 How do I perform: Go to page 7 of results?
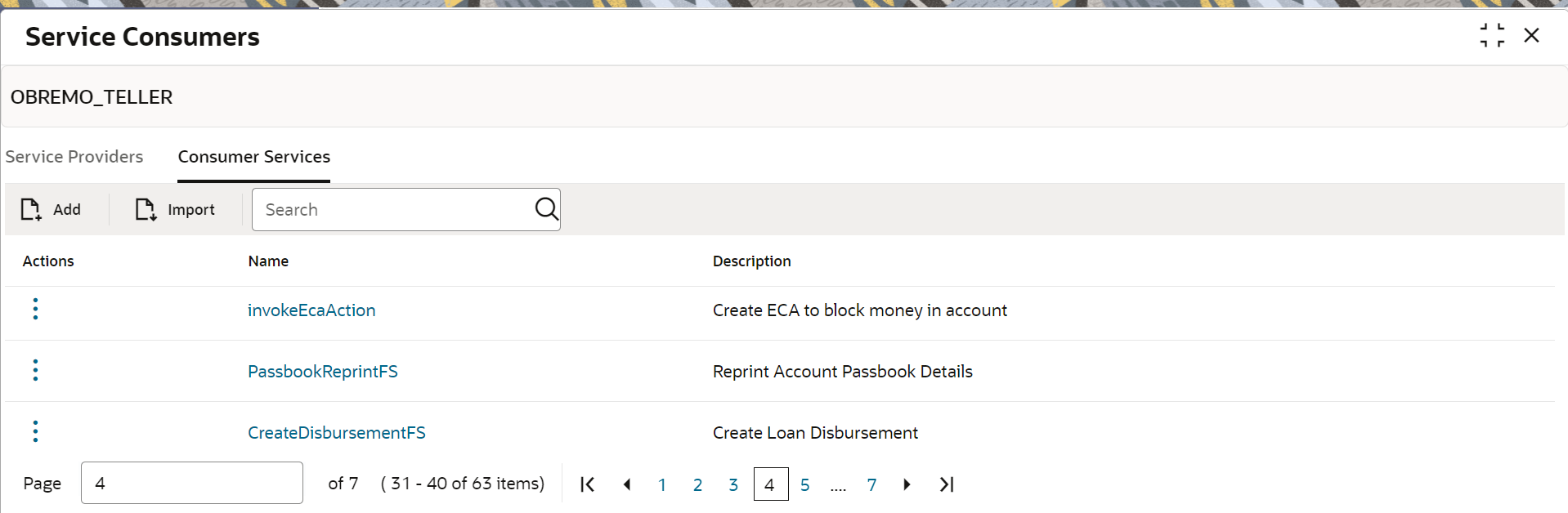872,485
